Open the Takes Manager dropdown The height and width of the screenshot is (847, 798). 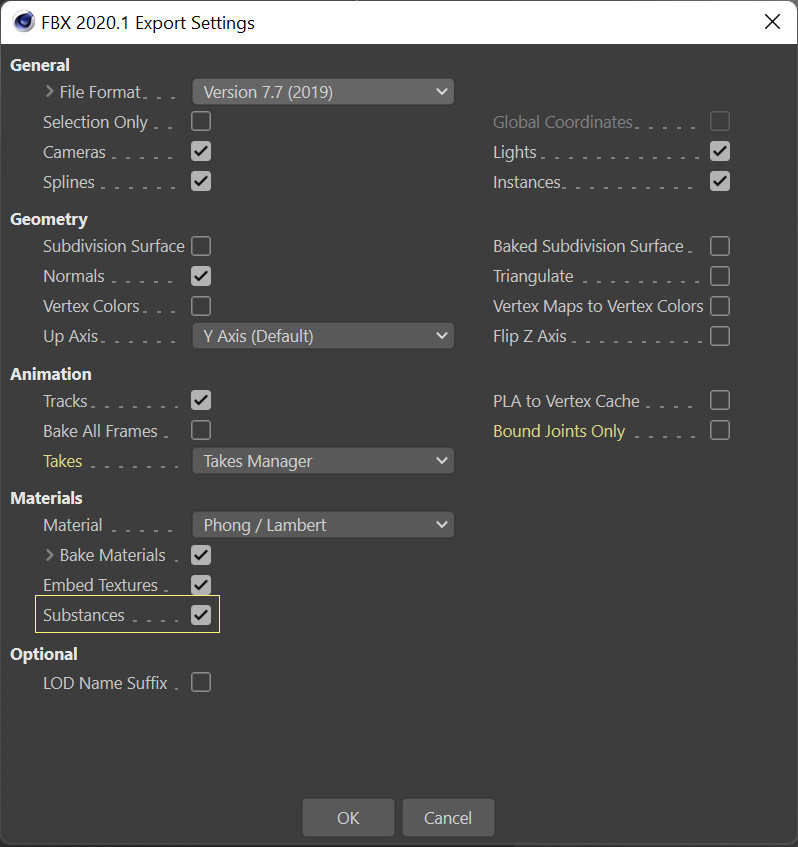click(x=322, y=461)
